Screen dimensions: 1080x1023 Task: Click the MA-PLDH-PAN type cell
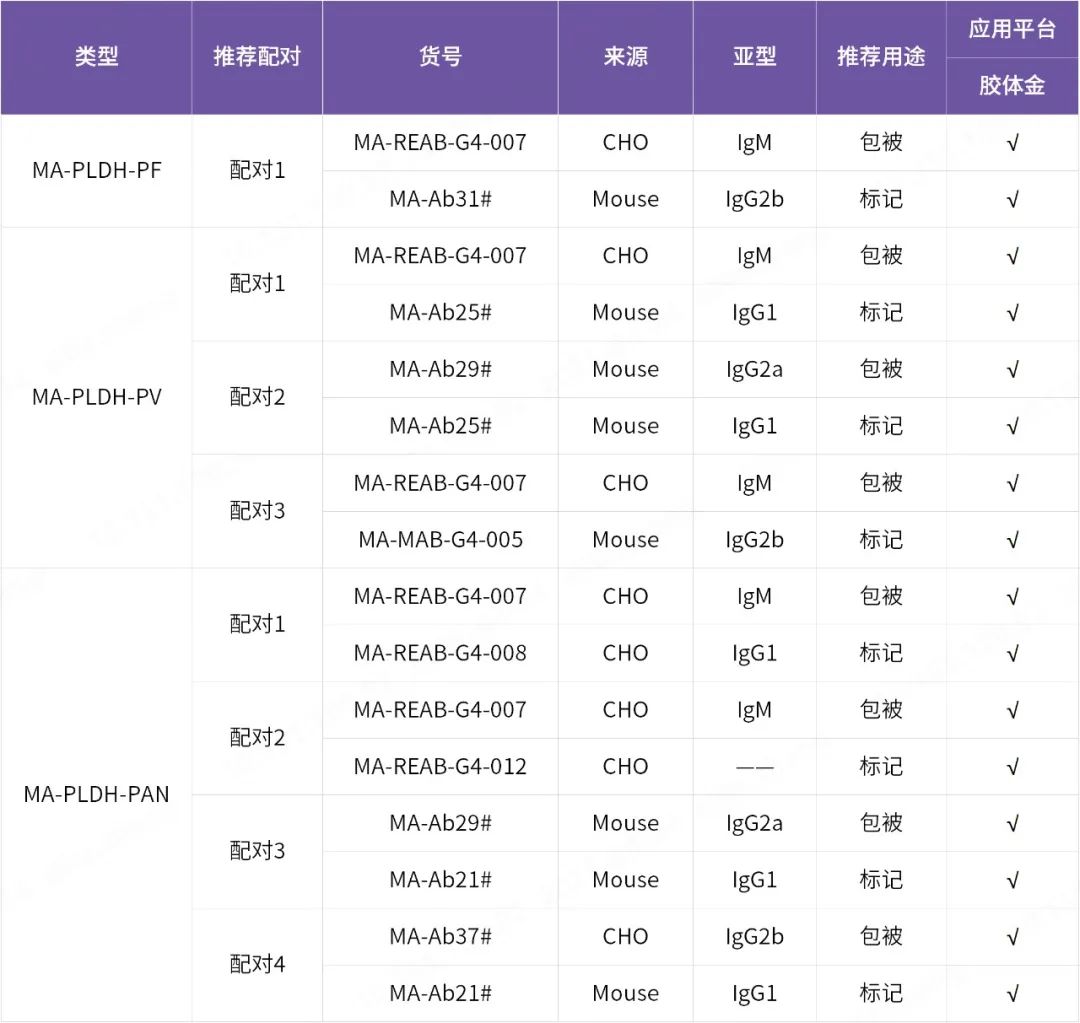click(96, 795)
